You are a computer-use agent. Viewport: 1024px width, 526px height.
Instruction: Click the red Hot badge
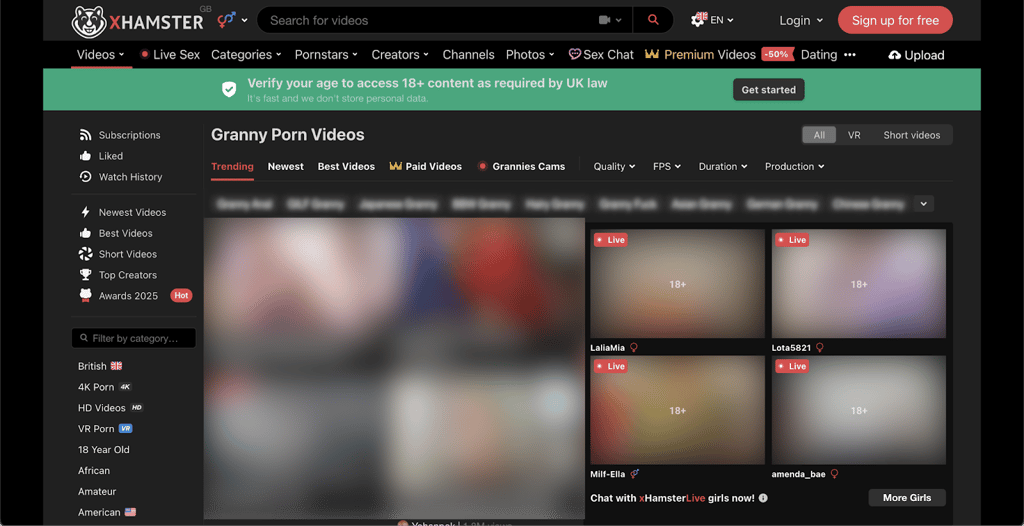pos(181,296)
